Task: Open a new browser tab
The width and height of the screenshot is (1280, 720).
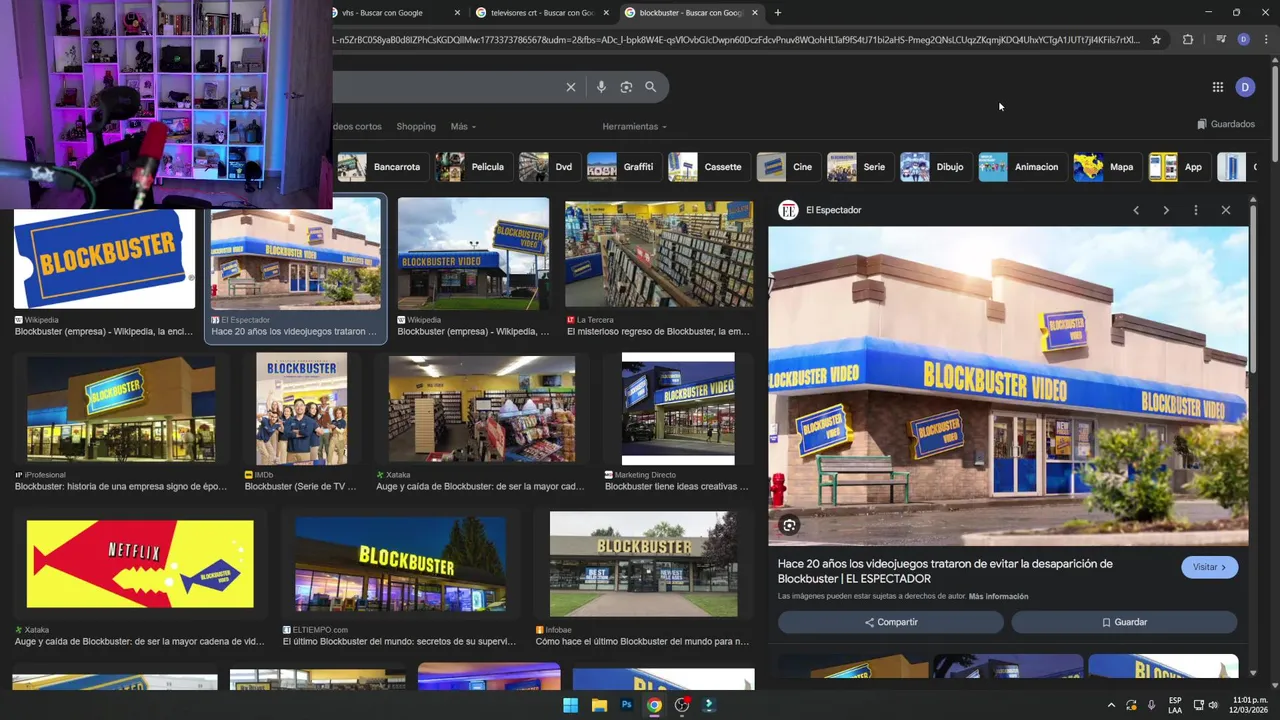Action: pos(778,13)
